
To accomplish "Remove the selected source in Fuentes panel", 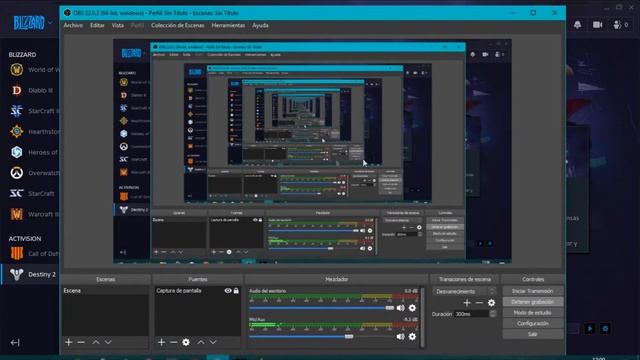I will pos(173,342).
